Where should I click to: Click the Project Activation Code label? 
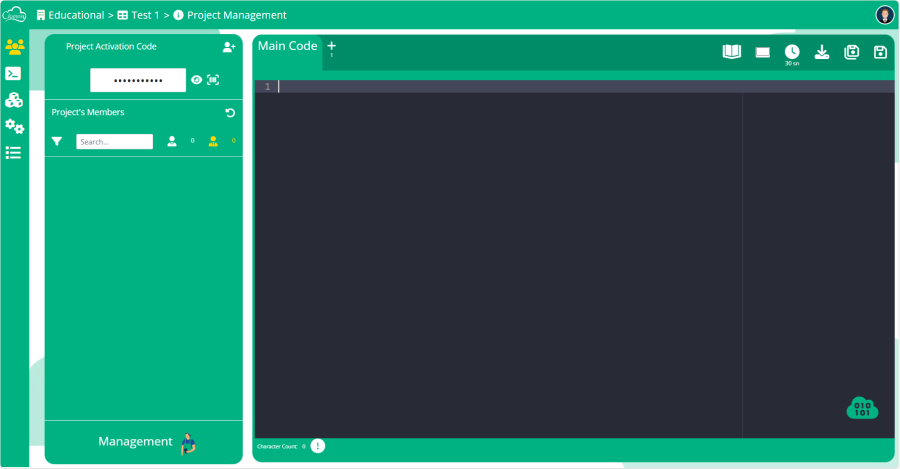[x=111, y=46]
